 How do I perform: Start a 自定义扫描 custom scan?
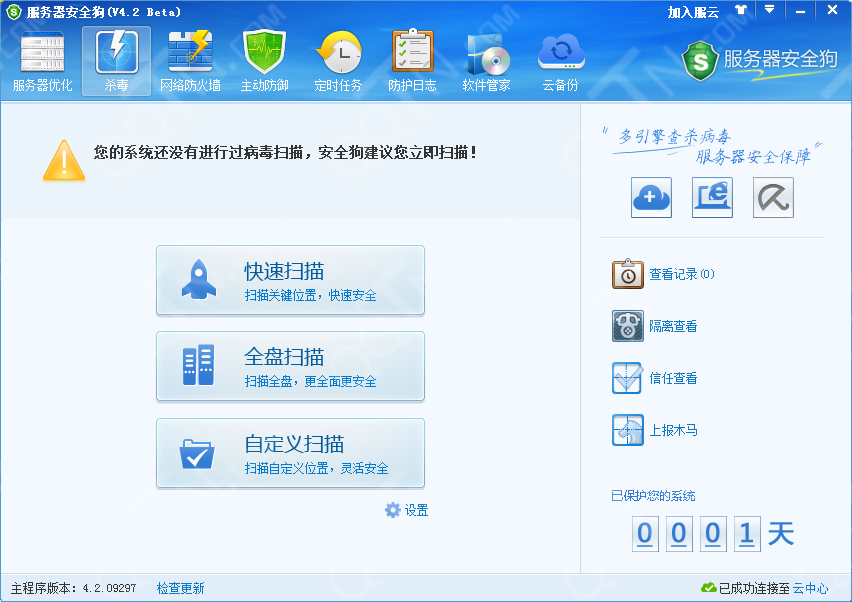coord(290,453)
